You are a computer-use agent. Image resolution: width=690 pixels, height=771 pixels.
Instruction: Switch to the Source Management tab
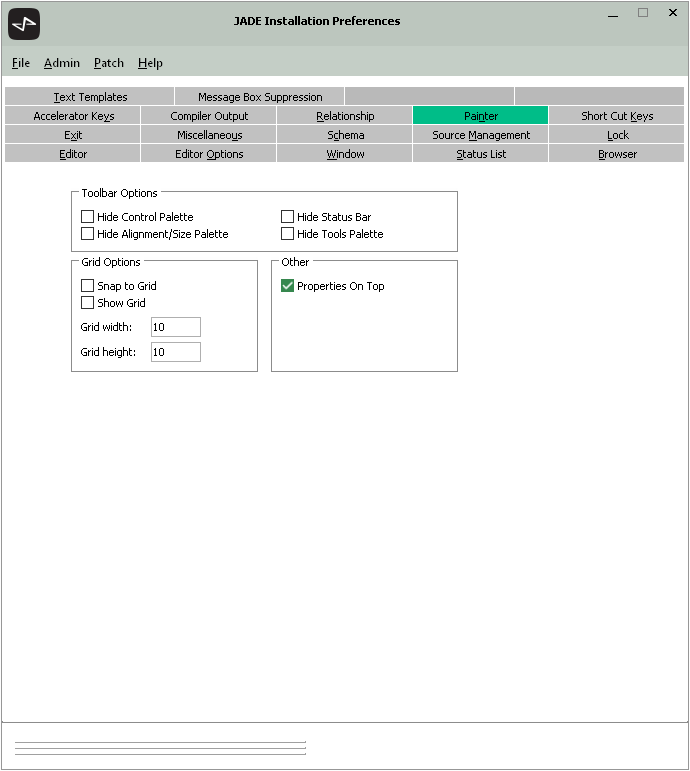coord(481,135)
